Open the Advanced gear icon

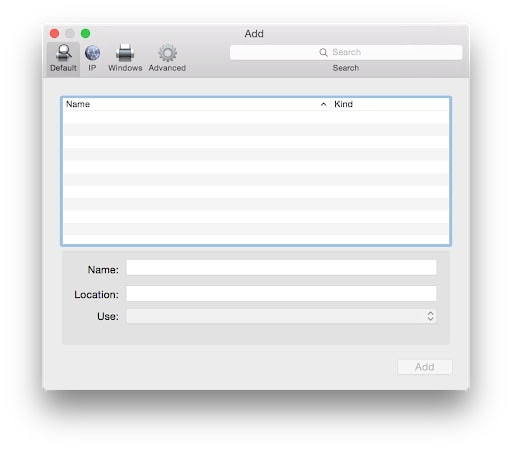tap(167, 53)
